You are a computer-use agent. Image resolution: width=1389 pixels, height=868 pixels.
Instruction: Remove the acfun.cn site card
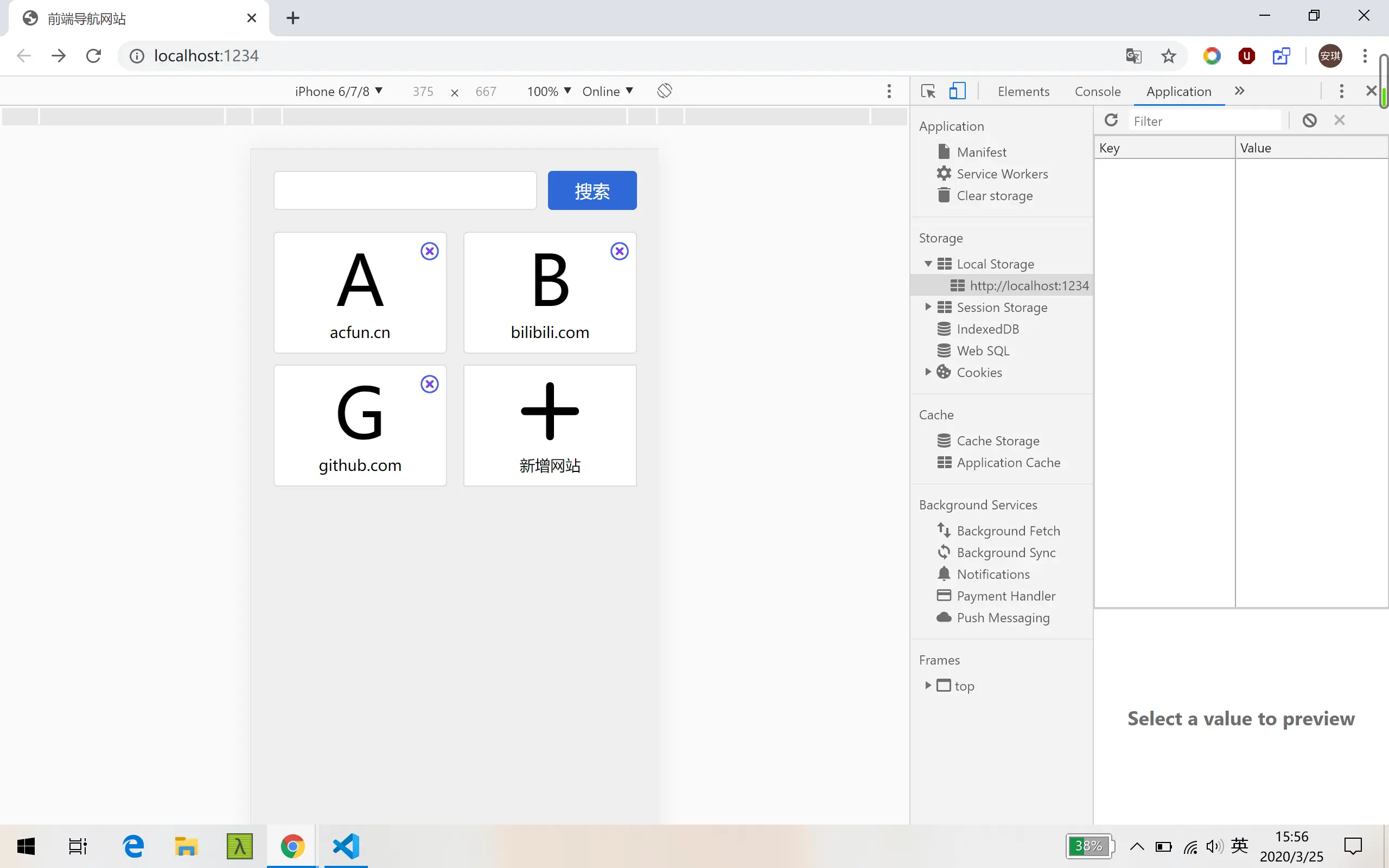429,251
